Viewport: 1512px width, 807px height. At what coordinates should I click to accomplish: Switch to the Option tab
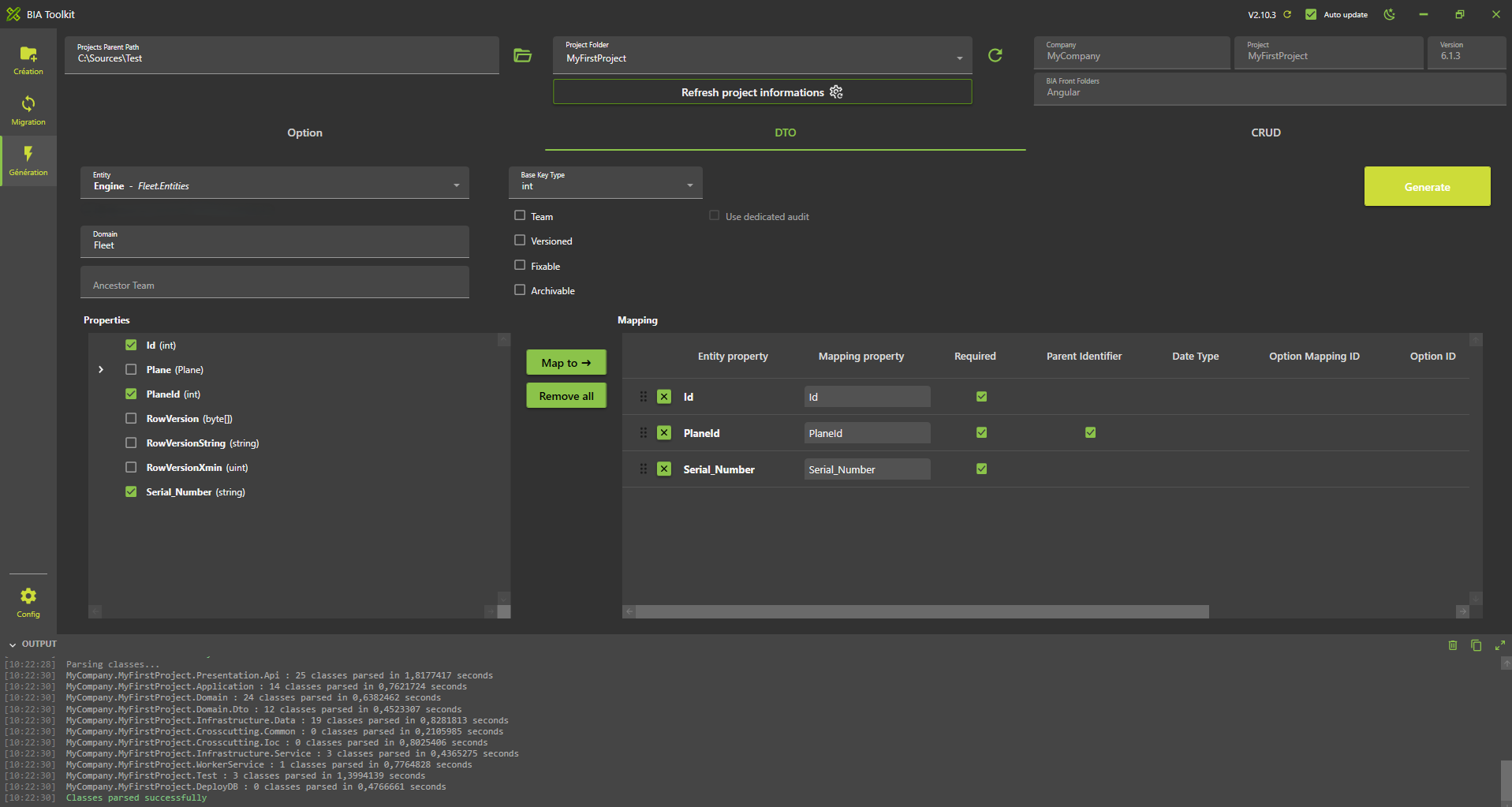[304, 133]
